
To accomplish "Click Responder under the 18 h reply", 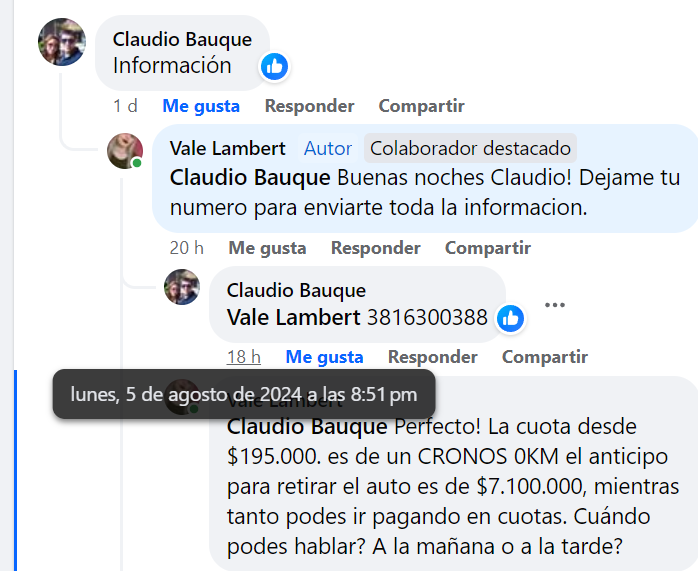I will point(433,357).
